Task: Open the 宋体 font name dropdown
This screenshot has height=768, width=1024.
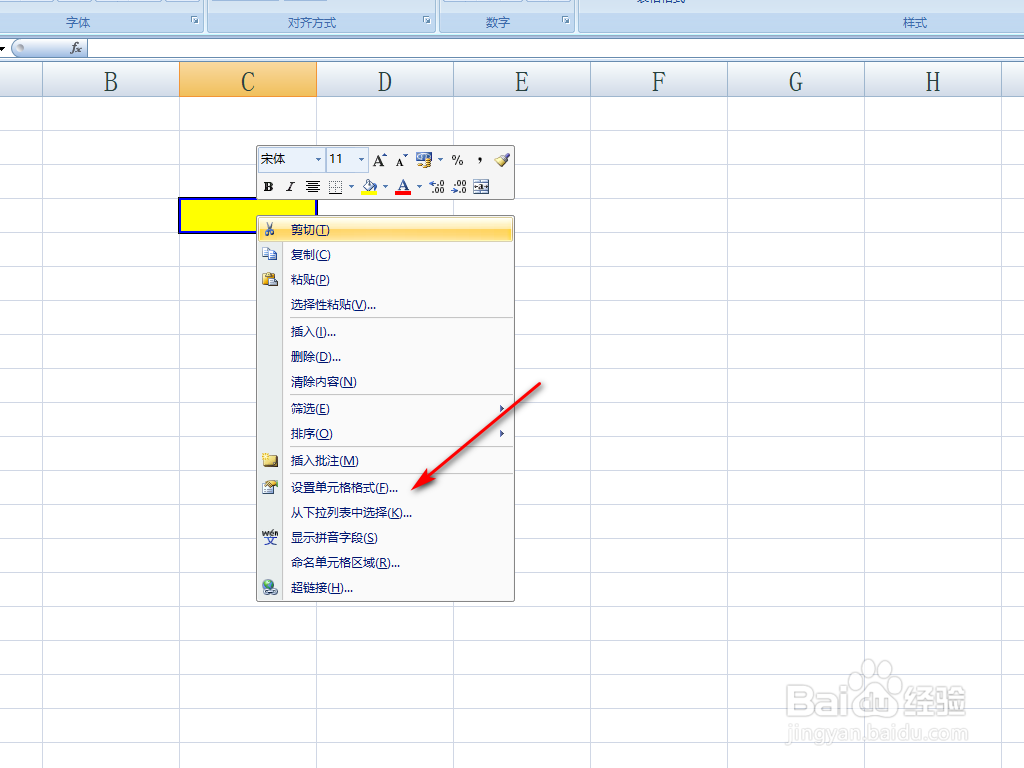Action: pos(318,159)
